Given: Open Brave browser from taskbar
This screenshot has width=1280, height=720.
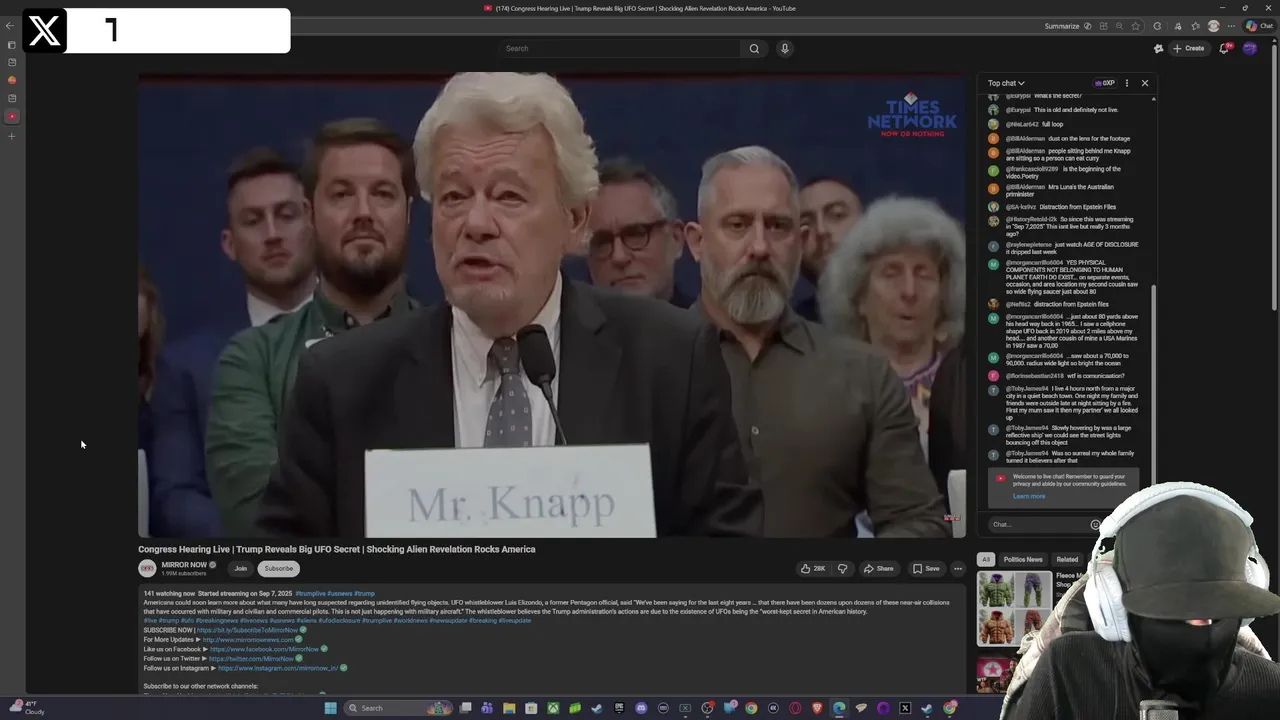Looking at the screenshot, I should click(x=817, y=708).
